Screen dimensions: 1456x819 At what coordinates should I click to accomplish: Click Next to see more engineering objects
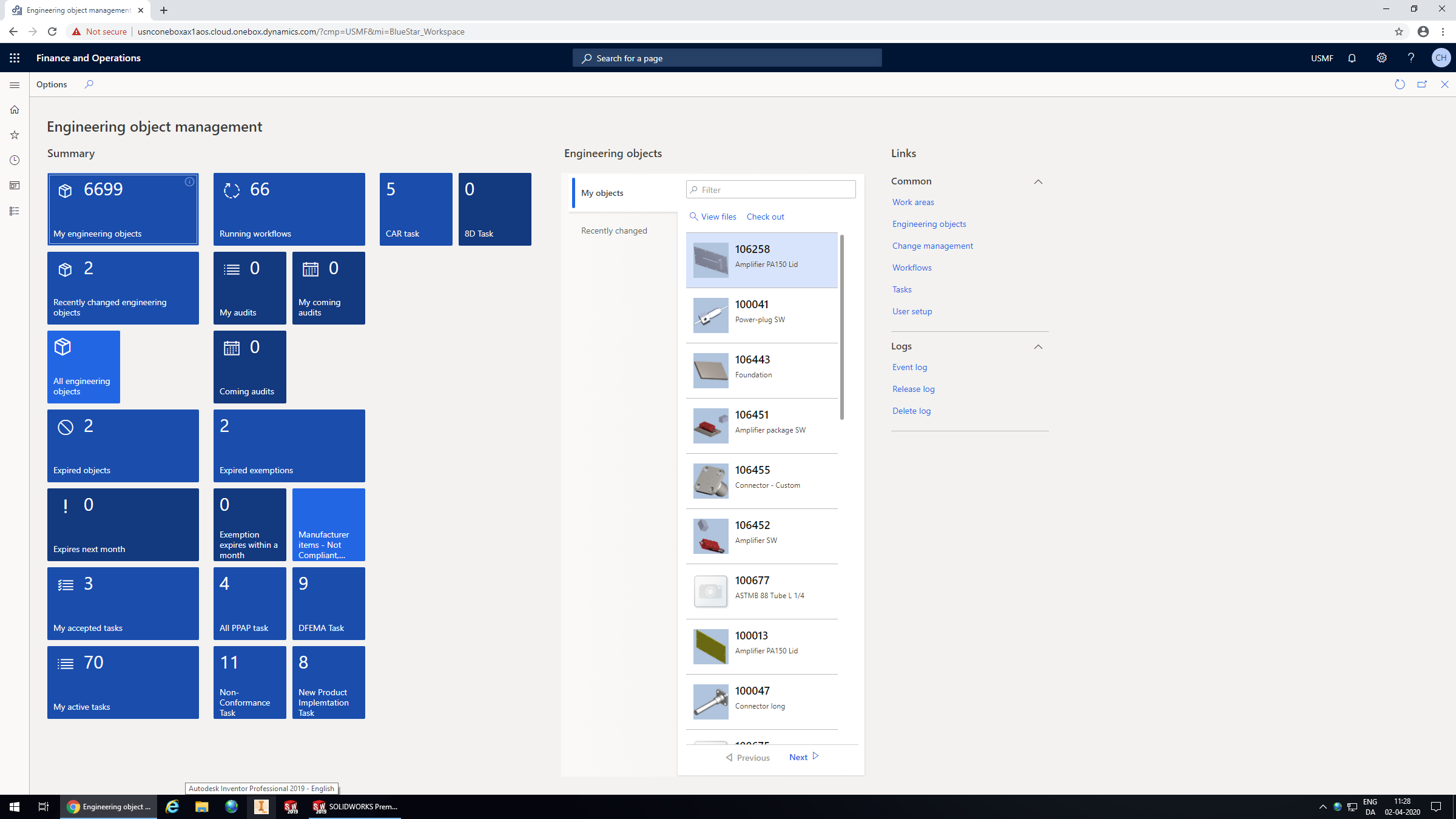coord(798,757)
